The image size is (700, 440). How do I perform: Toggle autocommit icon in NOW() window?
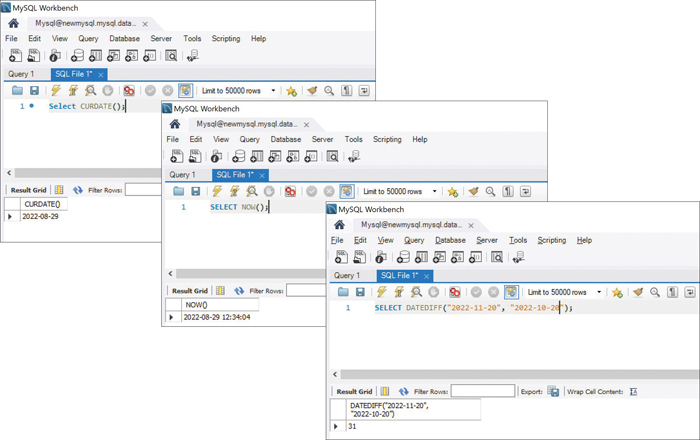346,191
